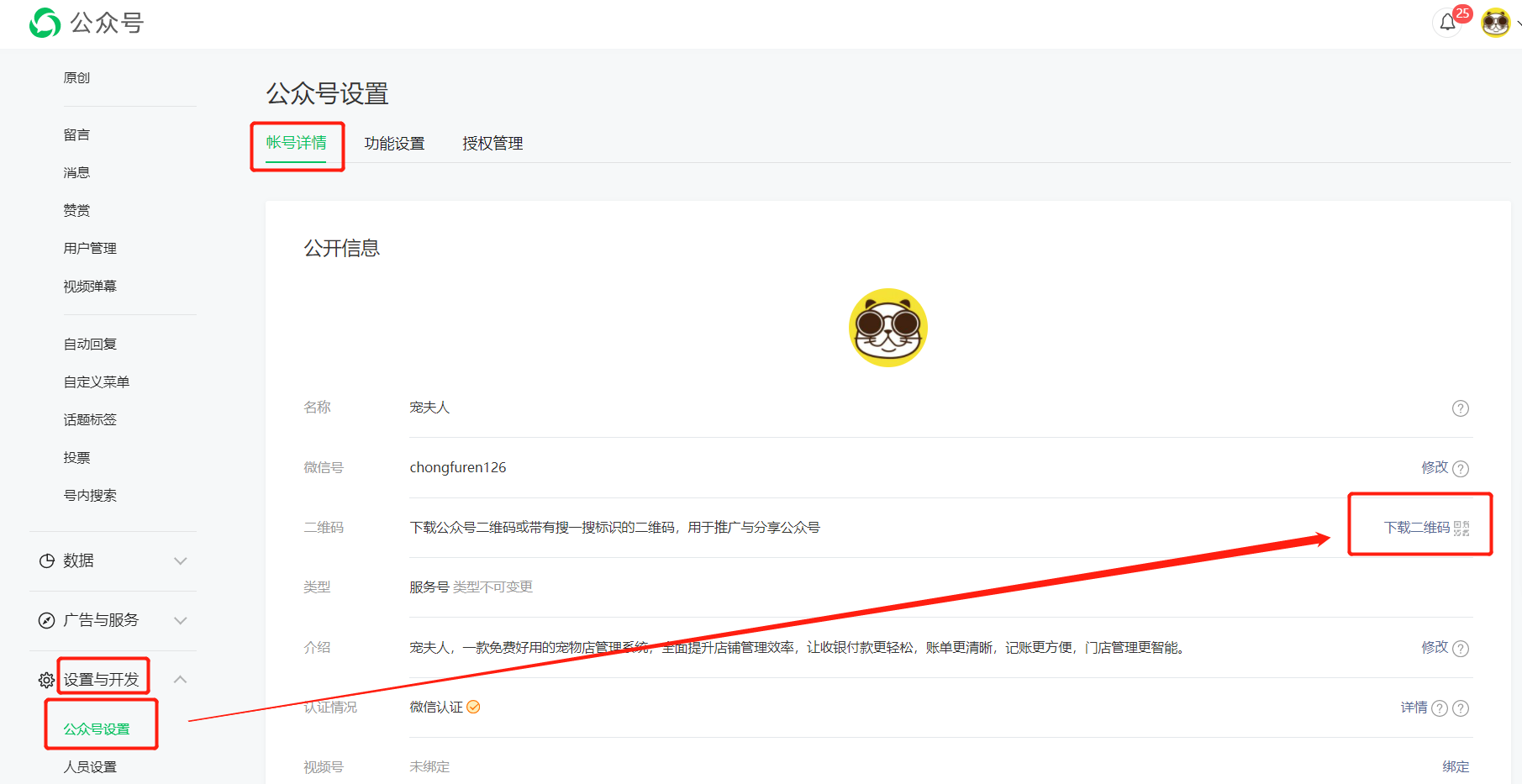1522x784 pixels.
Task: Expand the 数据 section chevron
Action: coord(180,560)
